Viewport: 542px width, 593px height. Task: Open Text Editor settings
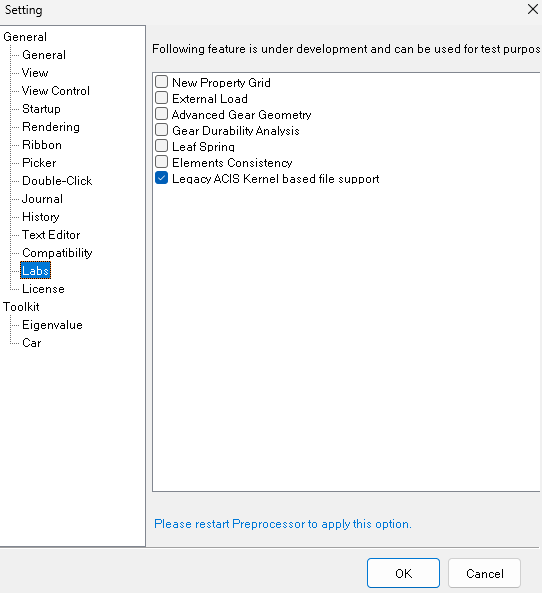[51, 235]
